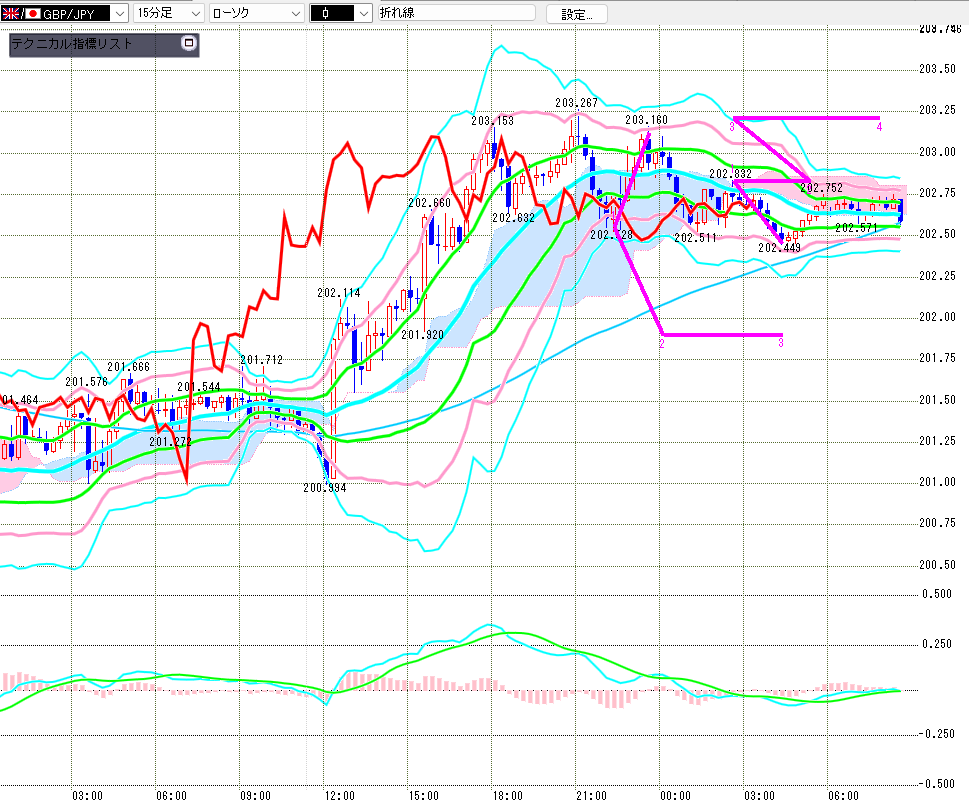This screenshot has height=805, width=969.
Task: Click the 202.114 price label on chart
Action: pyautogui.click(x=338, y=293)
